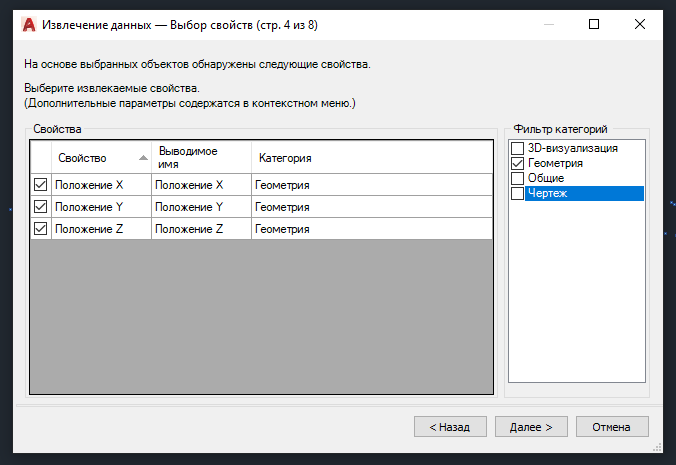This screenshot has width=676, height=465.
Task: Select the Положение X display name cell
Action: pyautogui.click(x=200, y=185)
